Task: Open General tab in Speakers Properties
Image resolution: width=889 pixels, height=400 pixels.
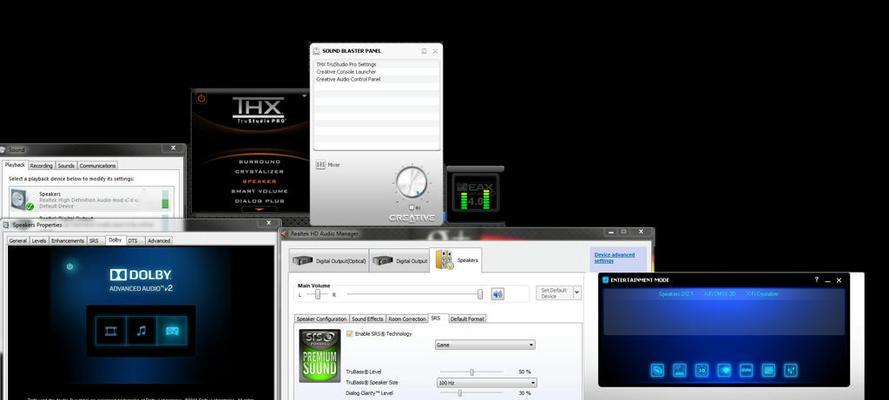Action: pyautogui.click(x=18, y=241)
